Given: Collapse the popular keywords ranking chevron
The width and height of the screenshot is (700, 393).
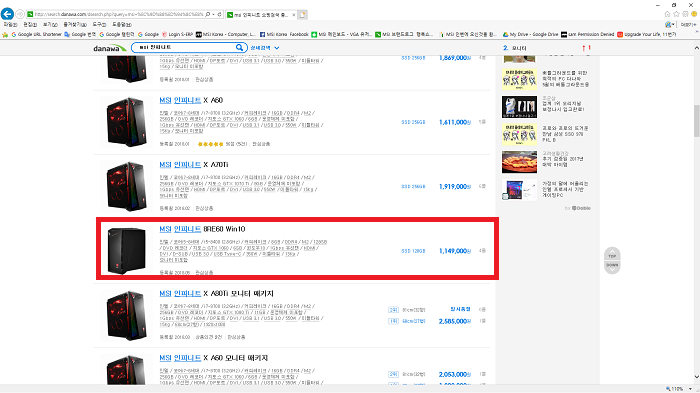Looking at the screenshot, I should click(x=696, y=48).
